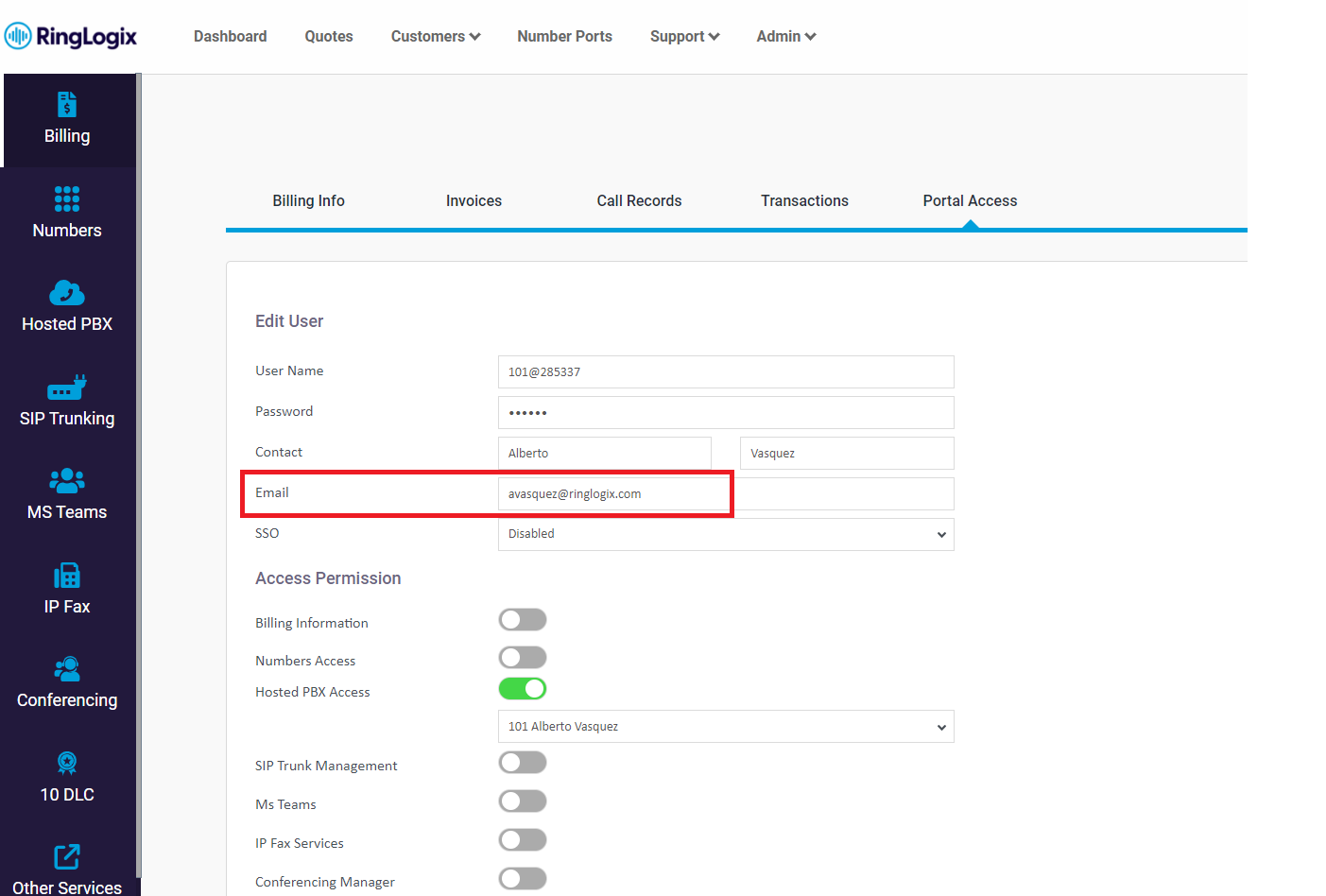This screenshot has width=1326, height=896.
Task: Expand the Support menu
Action: coord(685,36)
